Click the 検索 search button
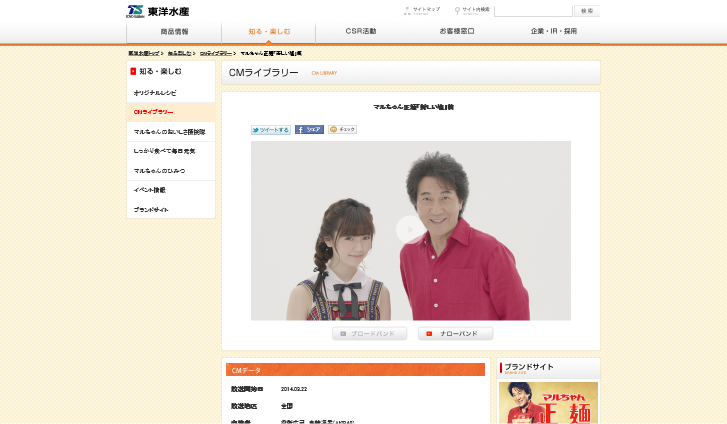 tap(587, 11)
